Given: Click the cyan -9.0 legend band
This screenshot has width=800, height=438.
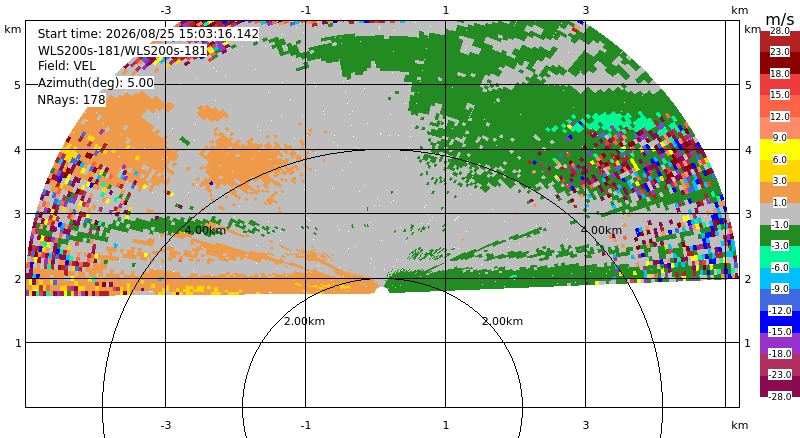Looking at the screenshot, I should (780, 279).
